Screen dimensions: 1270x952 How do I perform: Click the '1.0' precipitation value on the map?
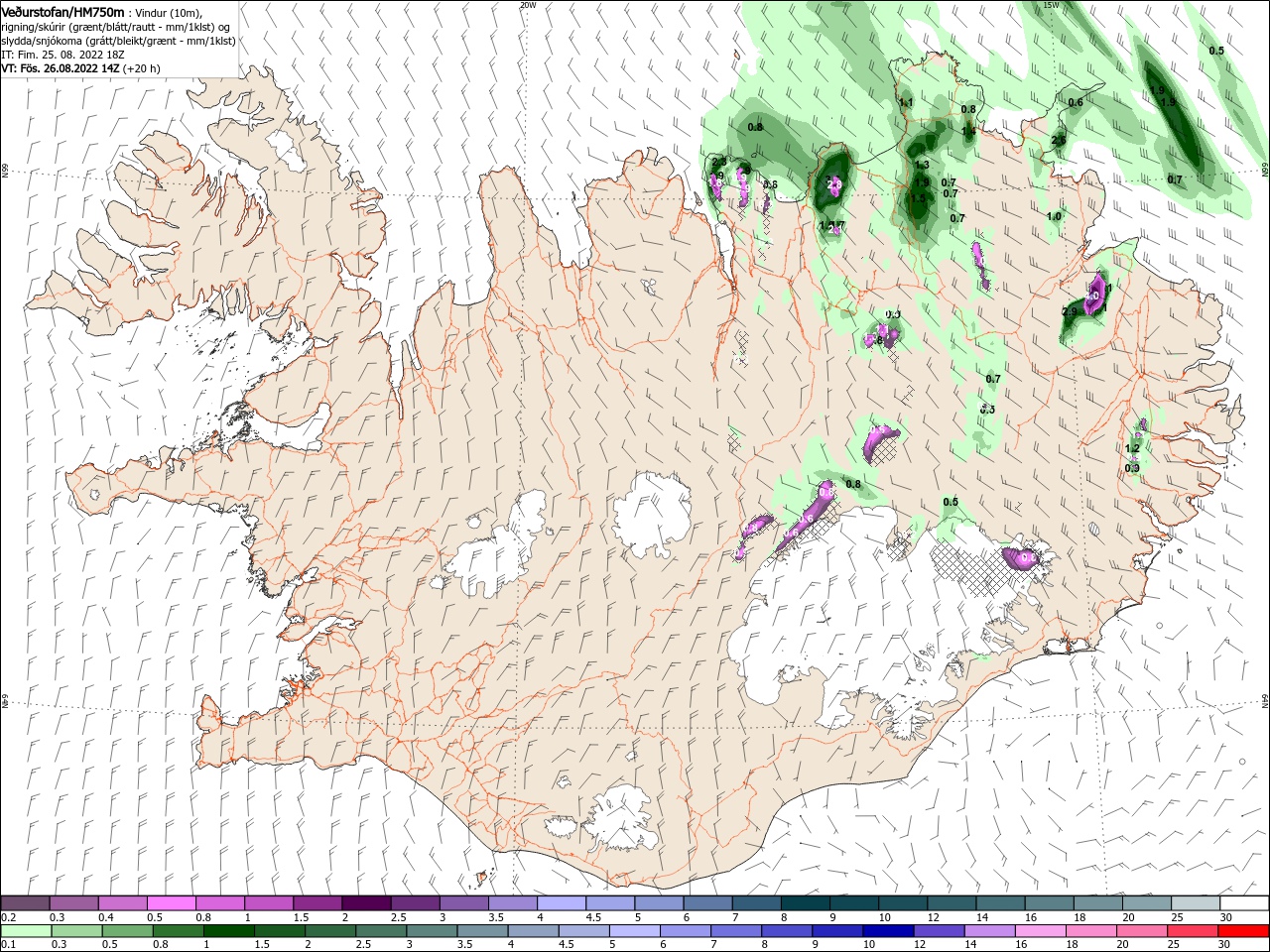[x=1054, y=216]
